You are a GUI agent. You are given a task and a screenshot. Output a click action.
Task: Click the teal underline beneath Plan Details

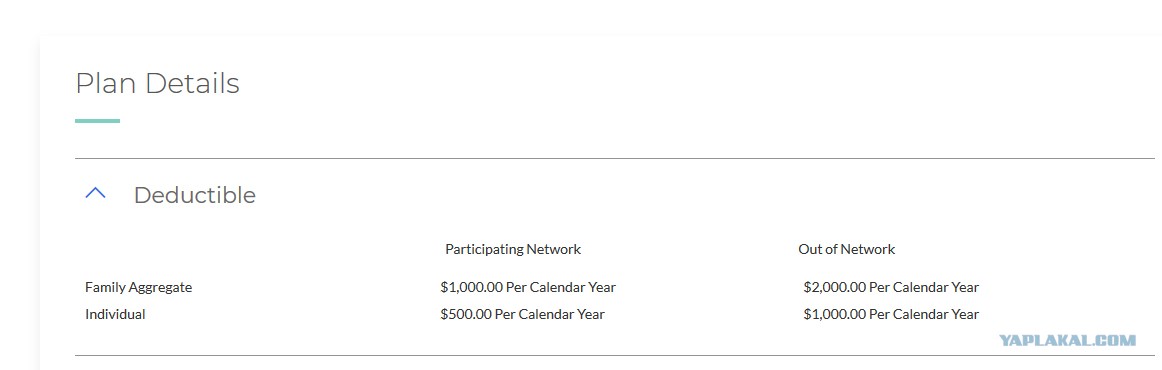point(97,121)
